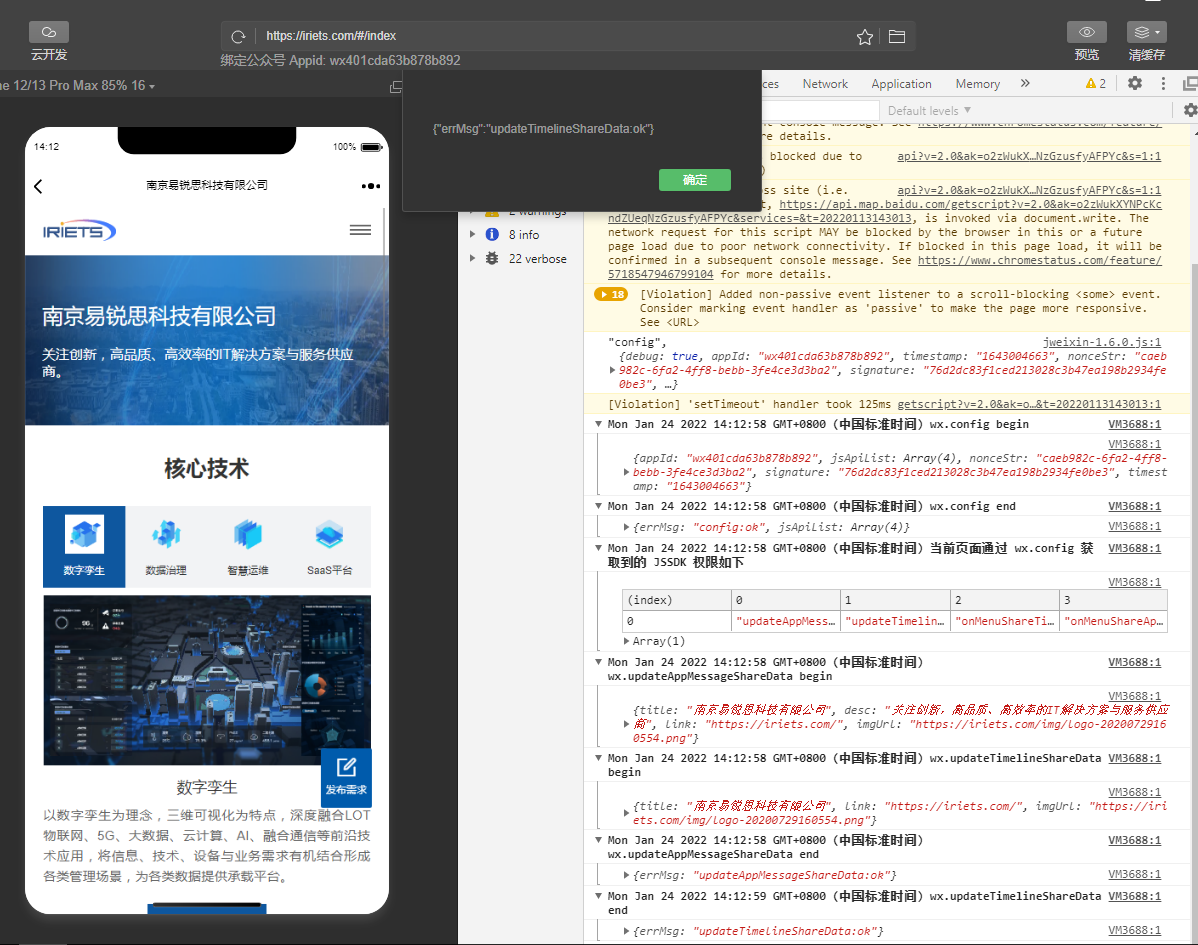Bookmark the URL with star icon
Screen dimensions: 1198x945
click(x=864, y=37)
